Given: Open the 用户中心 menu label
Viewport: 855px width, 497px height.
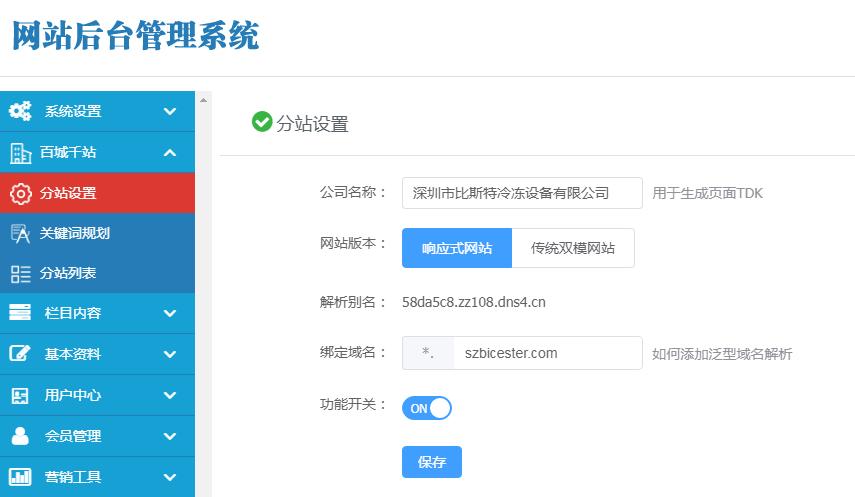Looking at the screenshot, I should click(x=73, y=395).
